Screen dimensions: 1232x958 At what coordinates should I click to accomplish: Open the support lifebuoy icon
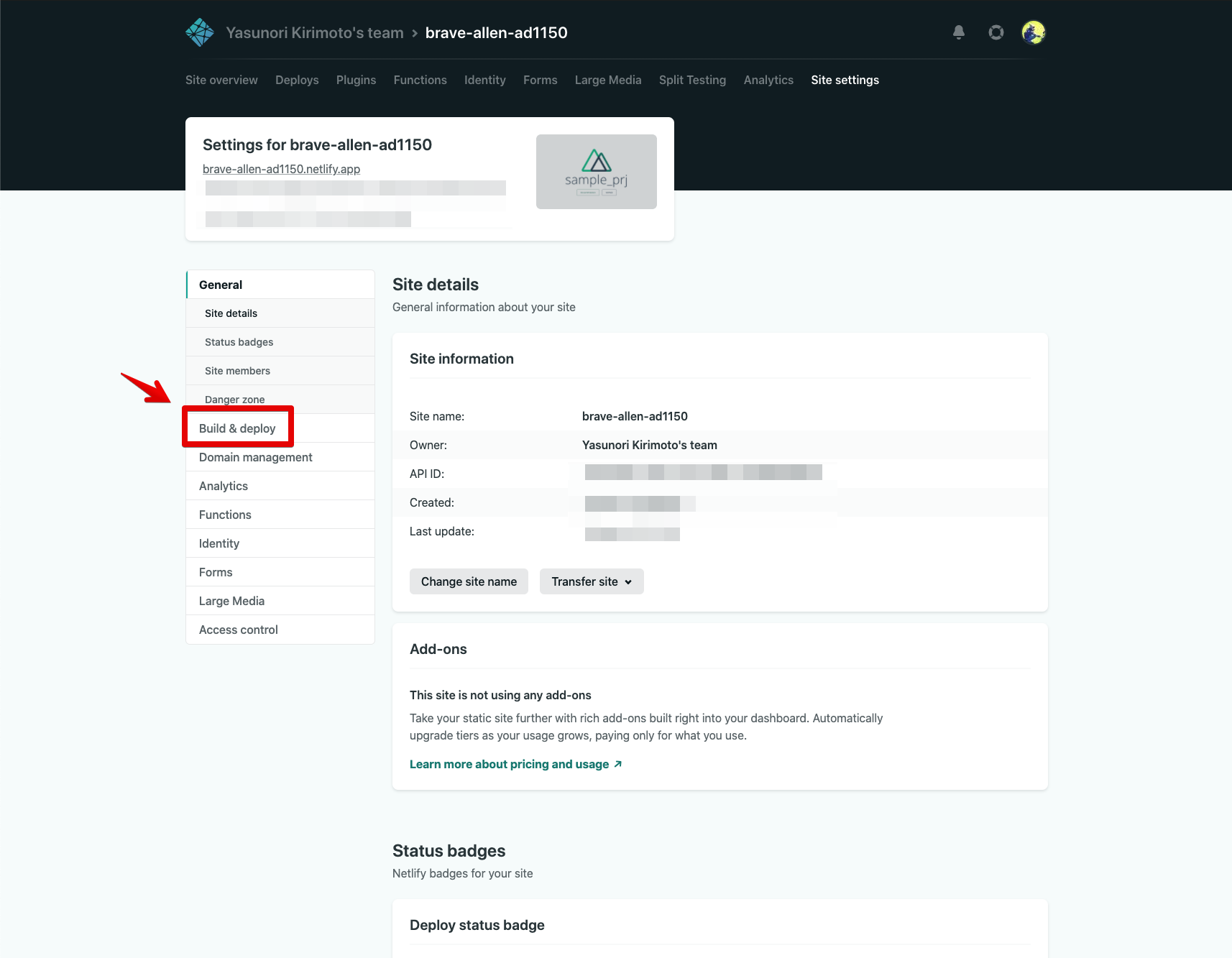tap(996, 32)
